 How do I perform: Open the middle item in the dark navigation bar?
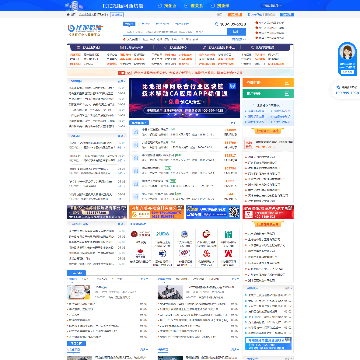click(x=176, y=47)
